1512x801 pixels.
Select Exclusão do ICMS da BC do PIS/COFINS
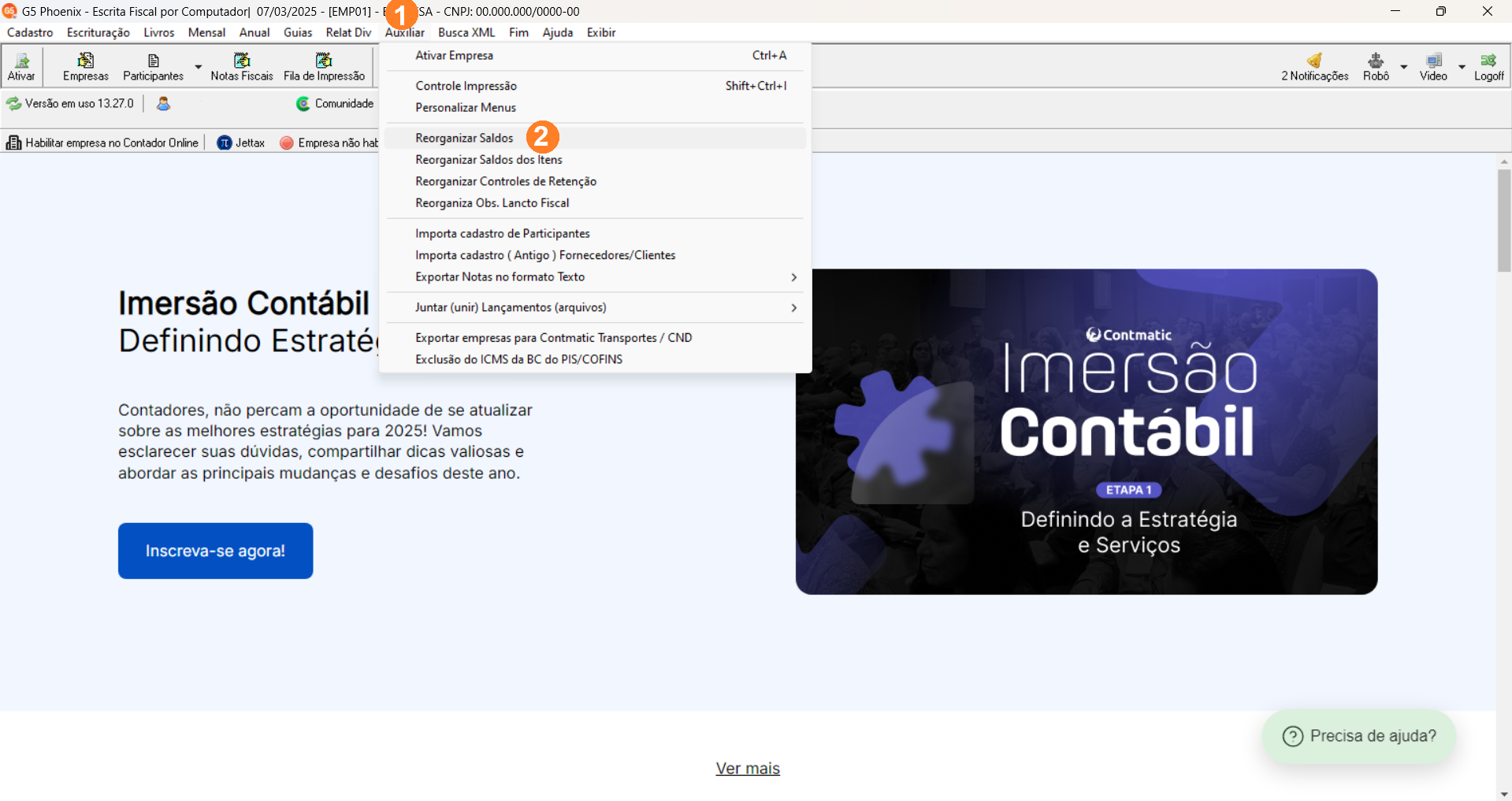(x=595, y=359)
